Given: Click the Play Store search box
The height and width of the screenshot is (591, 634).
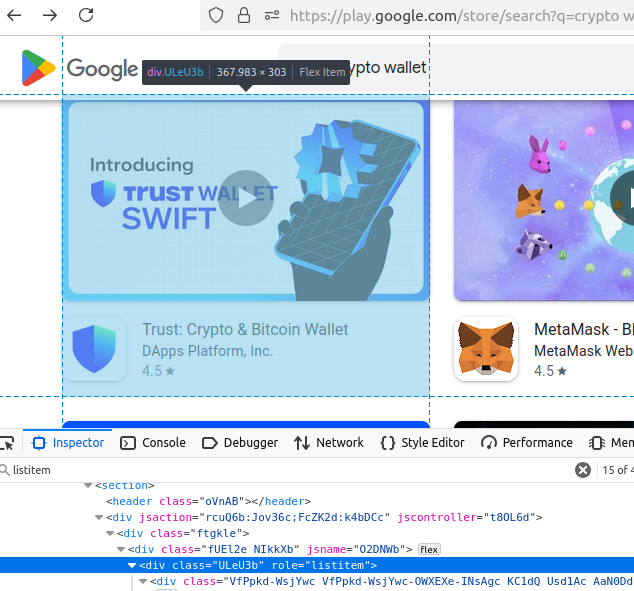Looking at the screenshot, I should point(456,68).
